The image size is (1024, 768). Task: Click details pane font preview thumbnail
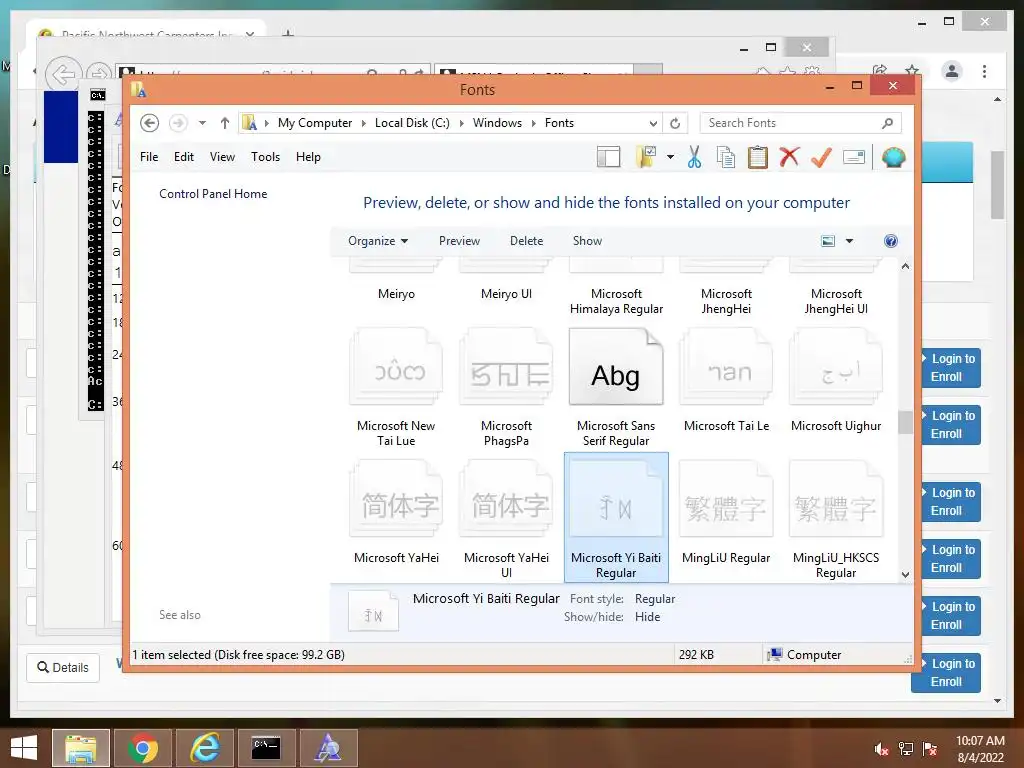coord(373,611)
